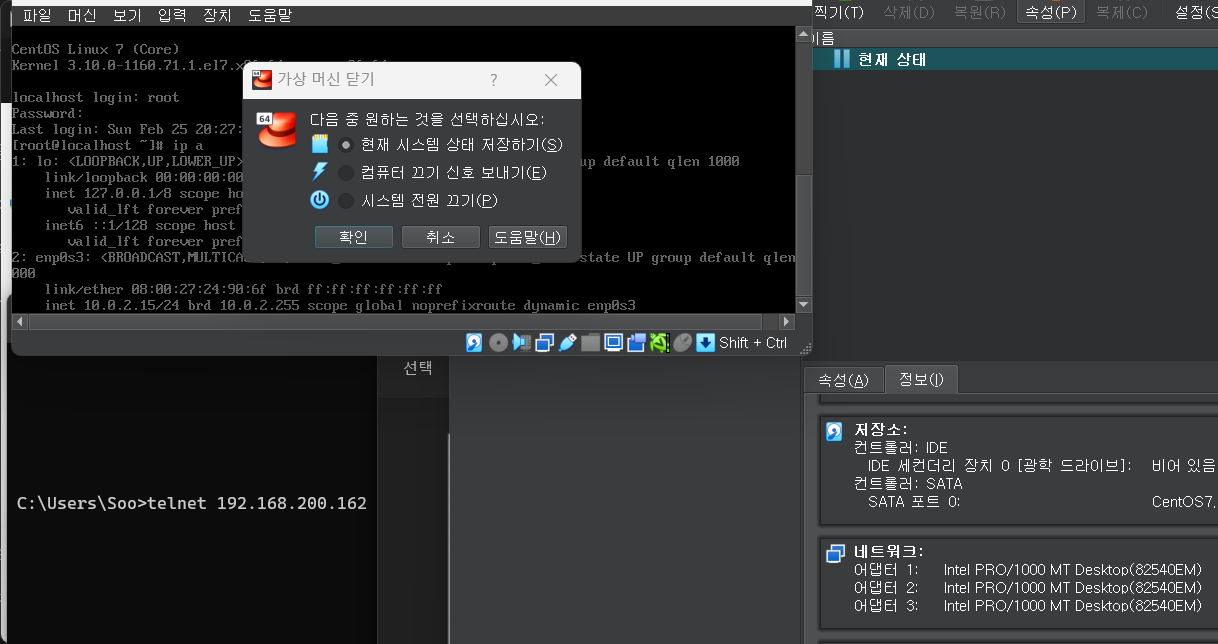Image resolution: width=1218 pixels, height=644 pixels.
Task: Close the 가상 머신 닫기 dialog with X
Action: point(551,80)
